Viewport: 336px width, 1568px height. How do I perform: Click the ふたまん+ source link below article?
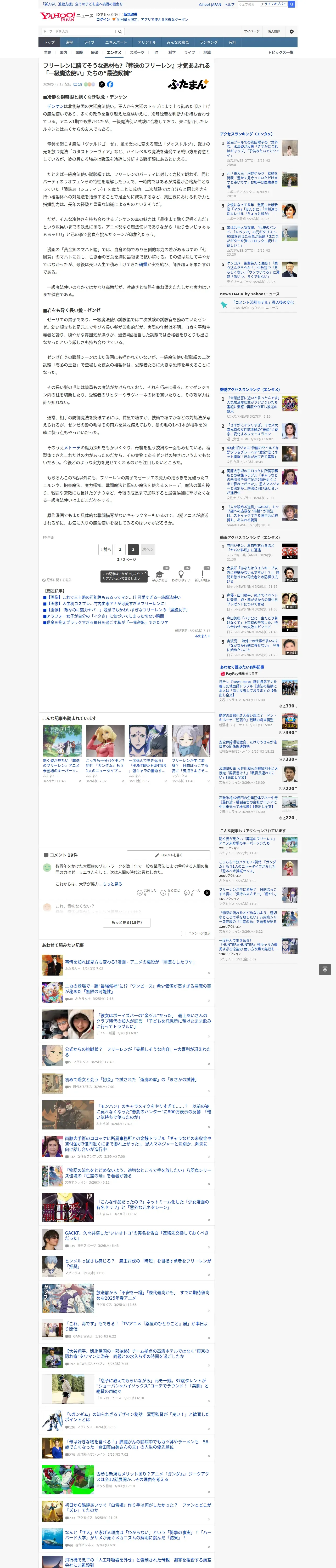pyautogui.click(x=203, y=636)
